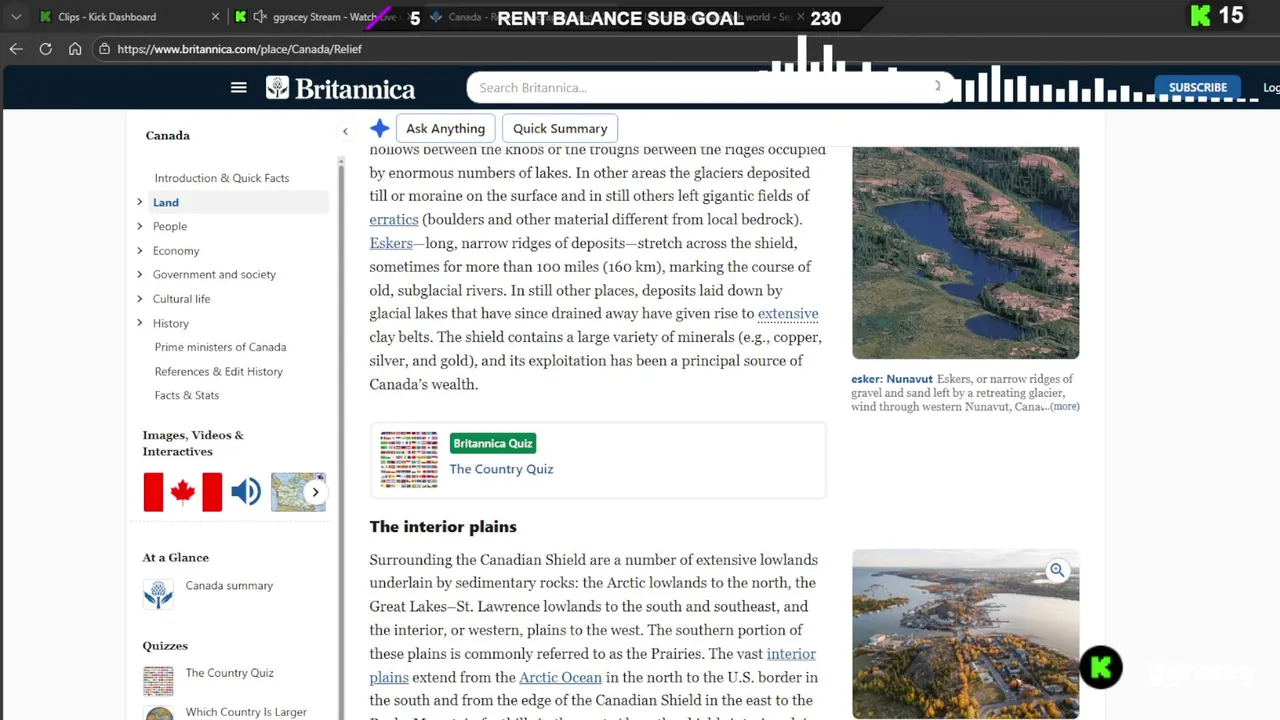Viewport: 1280px width, 720px height.
Task: Follow the Arctic Ocean link
Action: click(x=560, y=677)
